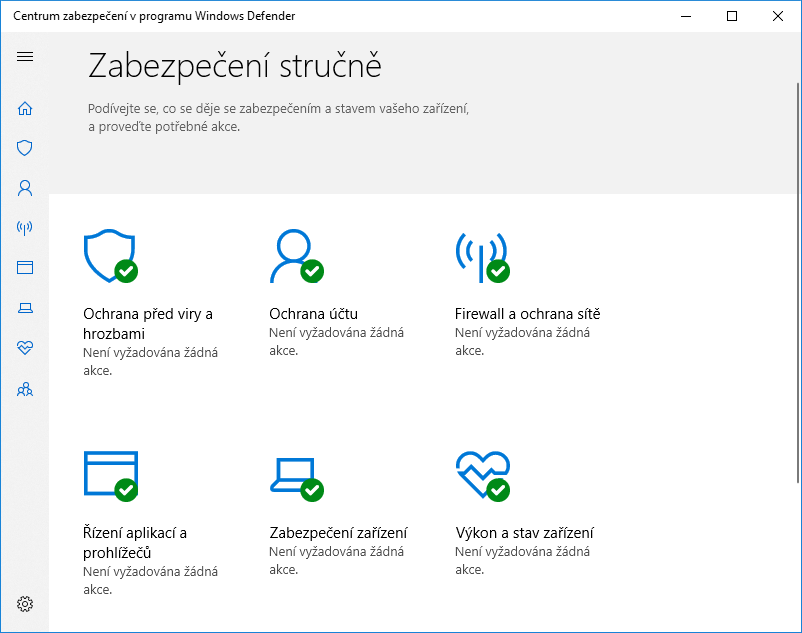Click large heart device health icon

click(481, 474)
